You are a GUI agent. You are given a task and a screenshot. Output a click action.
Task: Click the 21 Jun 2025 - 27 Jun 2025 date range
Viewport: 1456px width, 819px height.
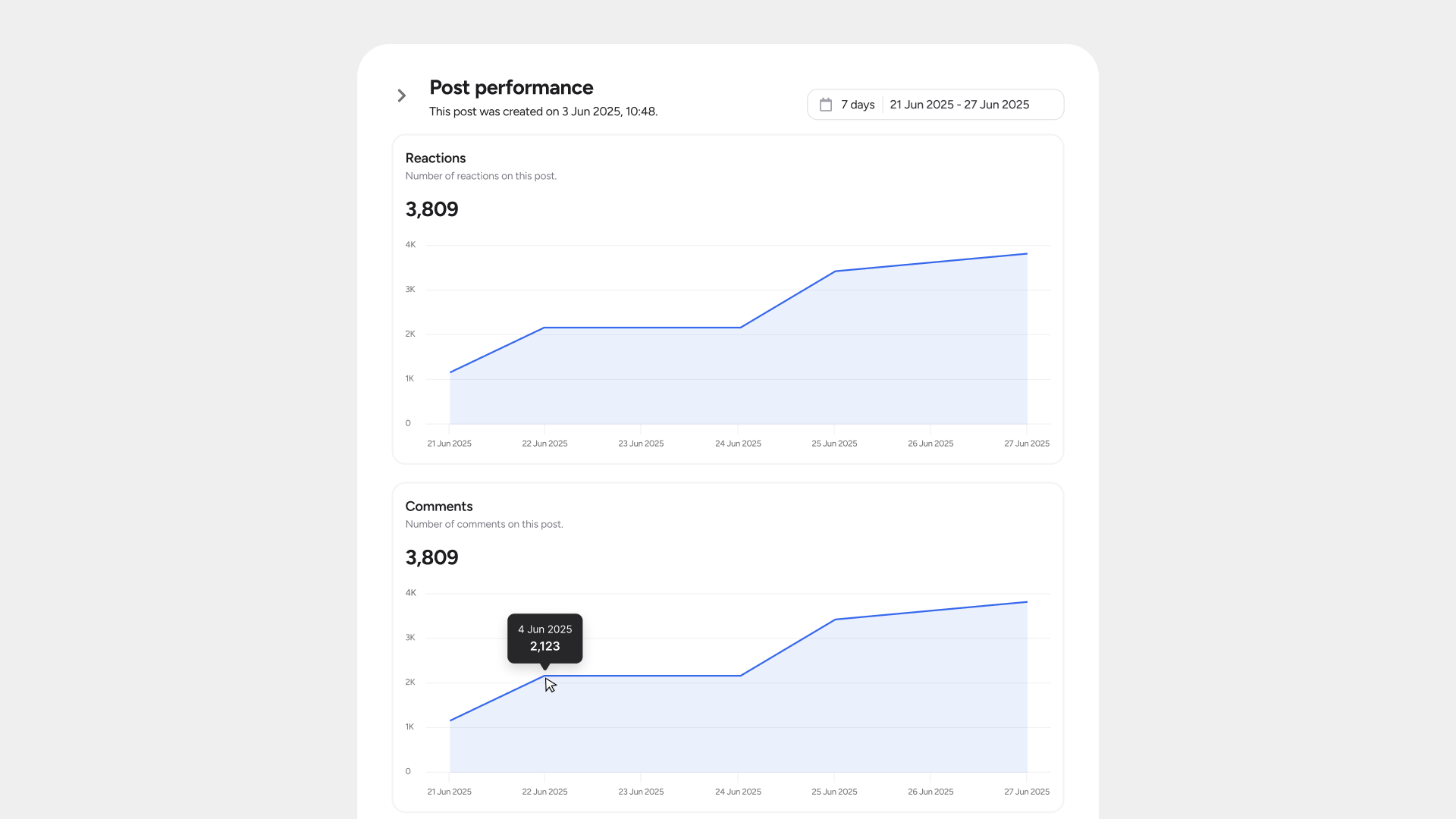pyautogui.click(x=959, y=105)
